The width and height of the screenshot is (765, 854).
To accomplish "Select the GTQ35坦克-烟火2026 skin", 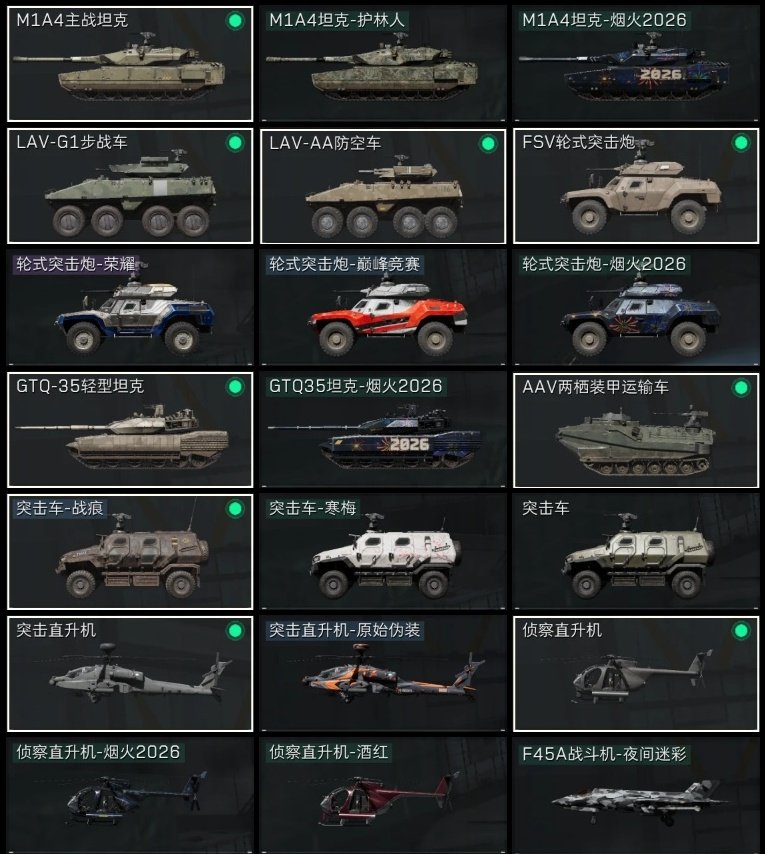I will click(x=383, y=430).
